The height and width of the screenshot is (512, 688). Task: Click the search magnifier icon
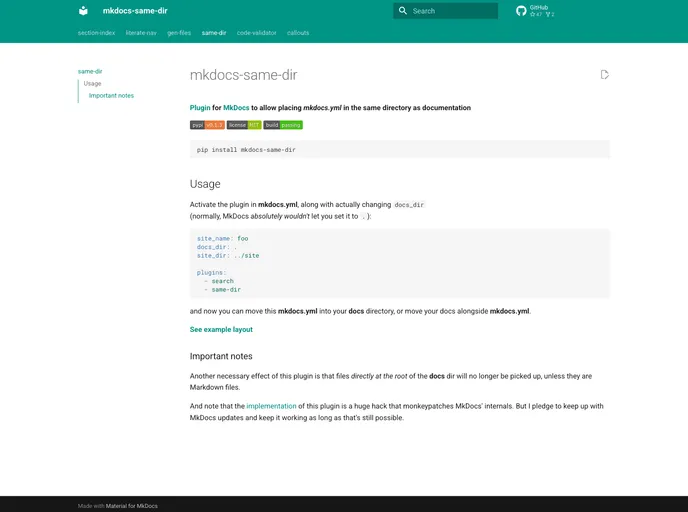click(x=402, y=11)
